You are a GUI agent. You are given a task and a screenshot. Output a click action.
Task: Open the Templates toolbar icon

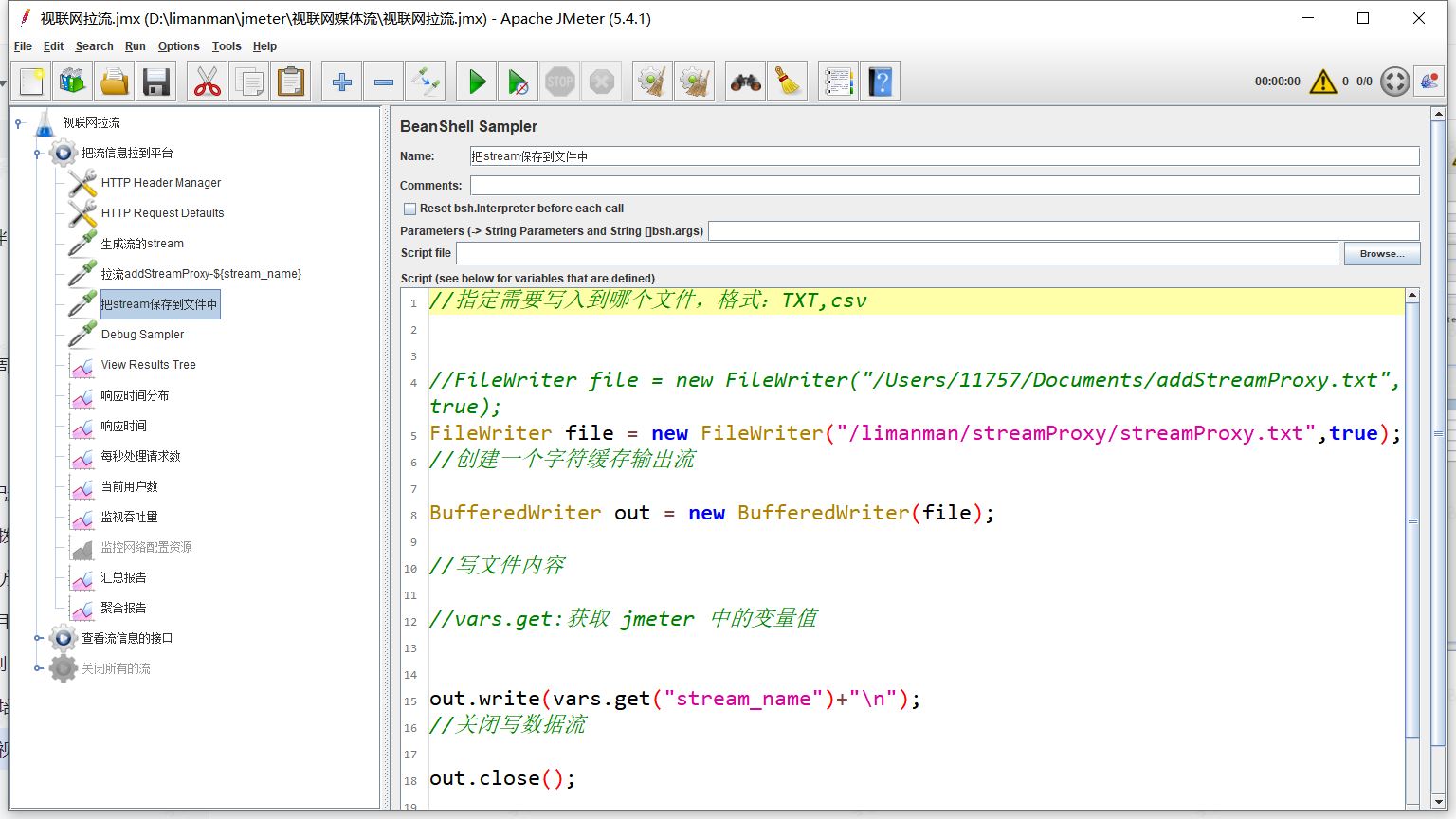73,82
